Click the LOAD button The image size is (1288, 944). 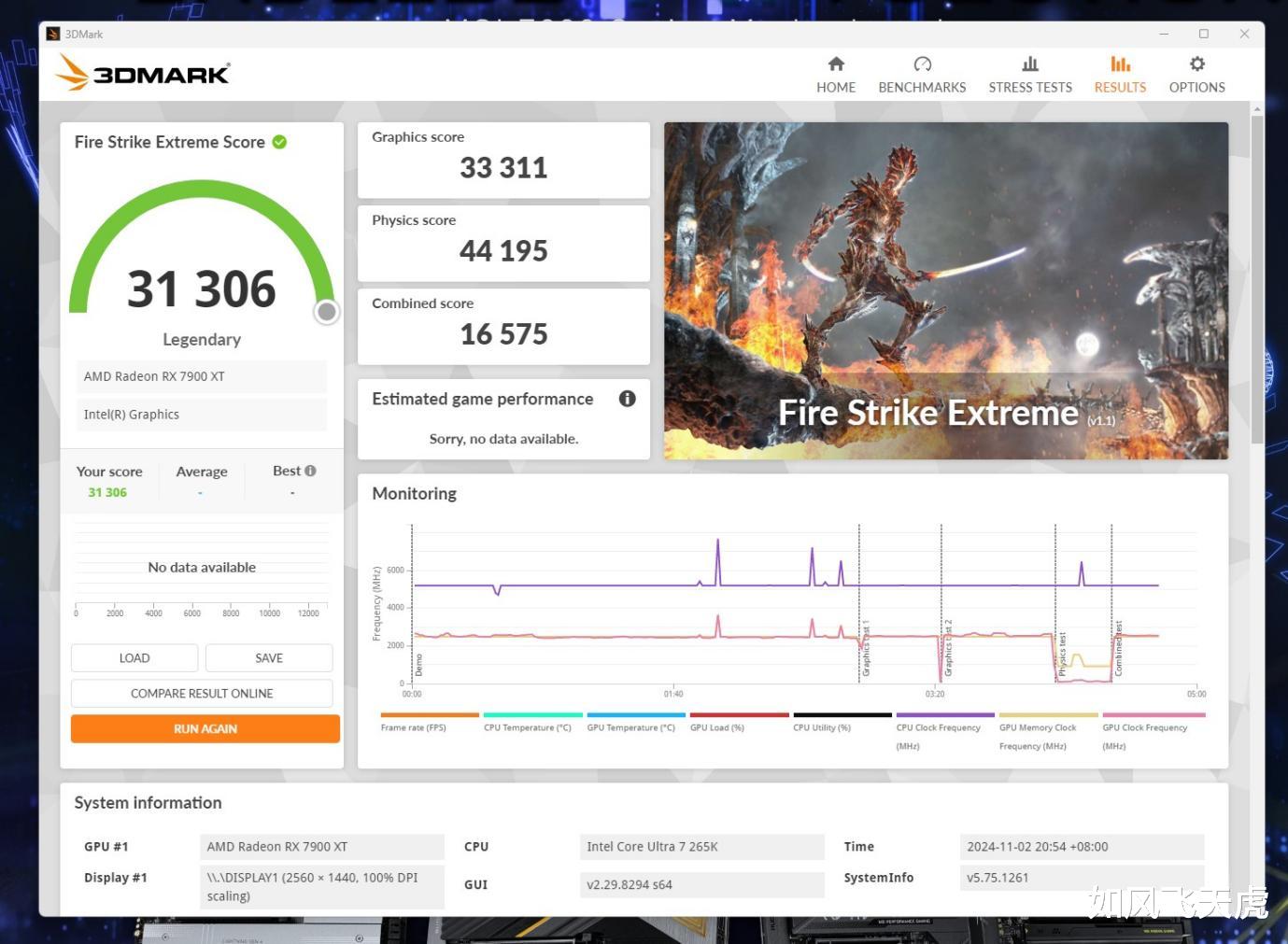point(134,658)
